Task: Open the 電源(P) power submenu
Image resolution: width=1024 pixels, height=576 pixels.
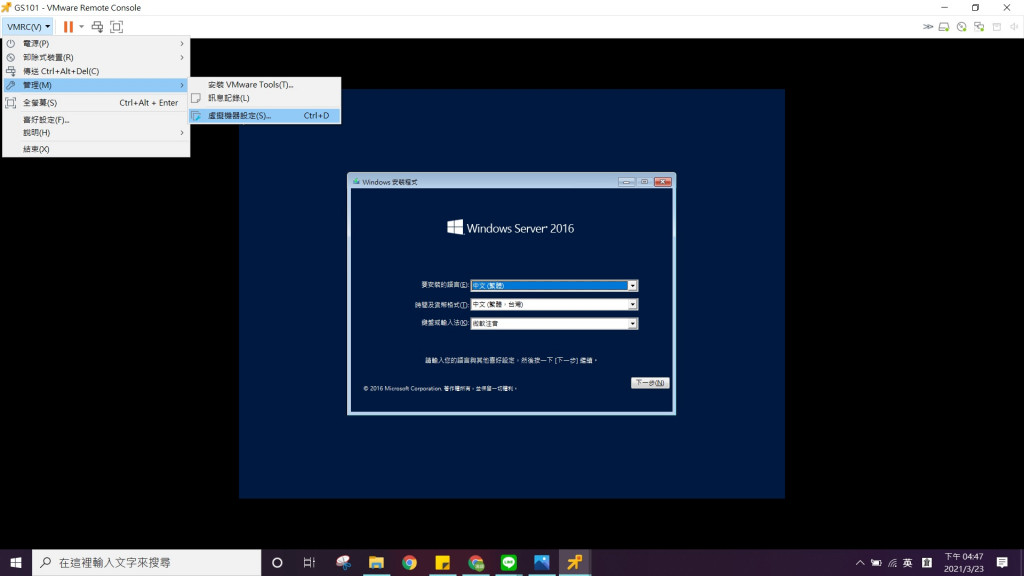Action: (x=96, y=43)
